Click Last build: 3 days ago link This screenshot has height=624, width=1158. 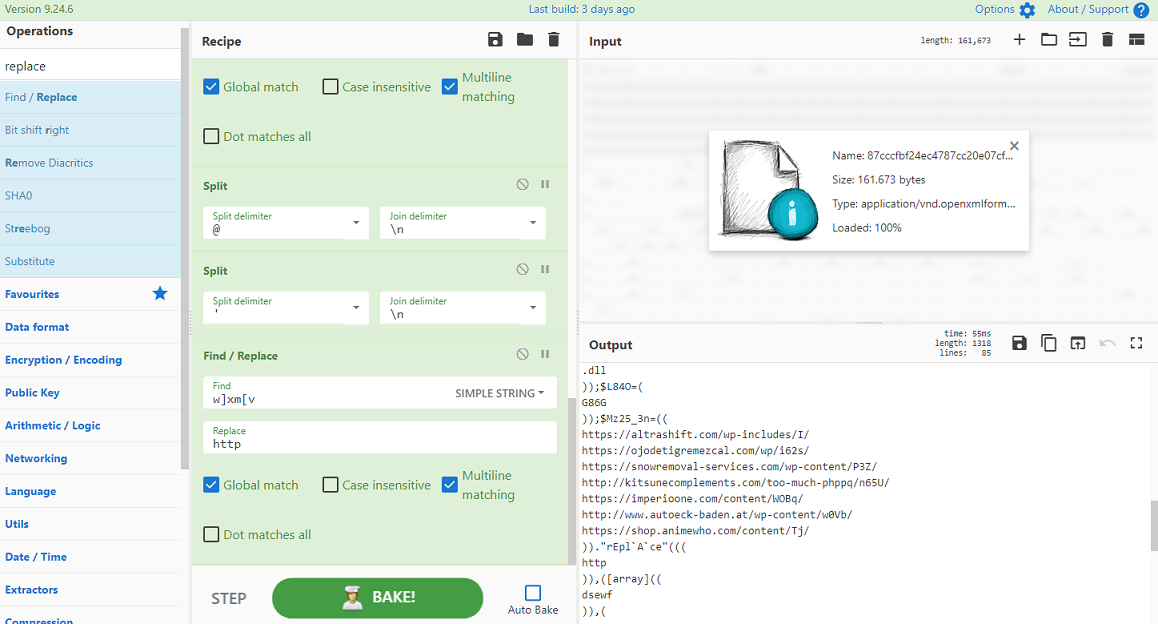tap(581, 9)
